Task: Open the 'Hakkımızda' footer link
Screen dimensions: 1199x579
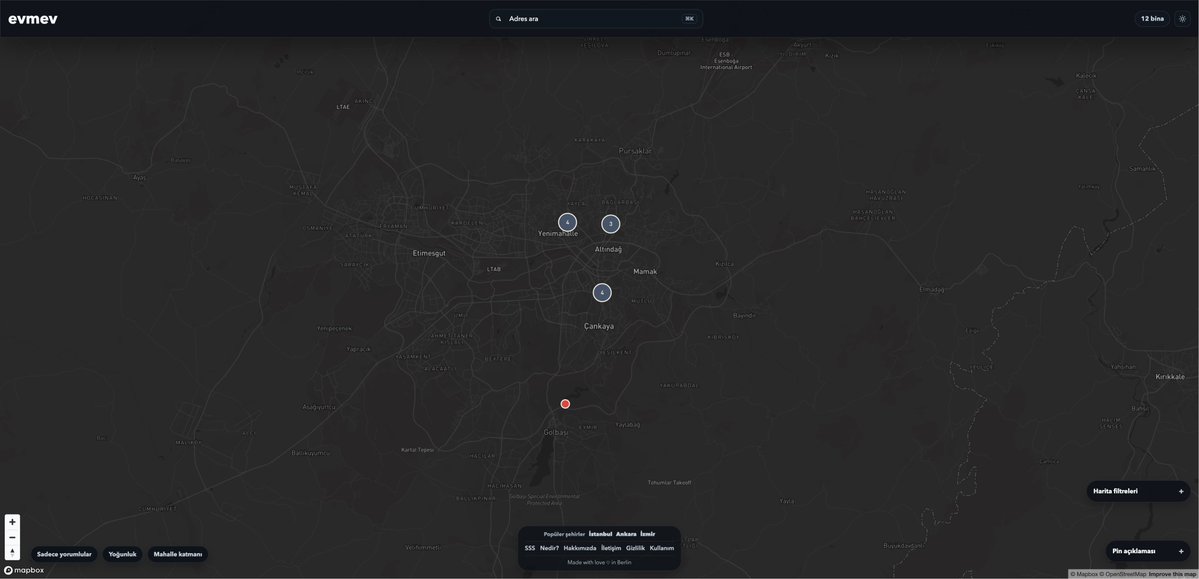Action: (x=580, y=548)
